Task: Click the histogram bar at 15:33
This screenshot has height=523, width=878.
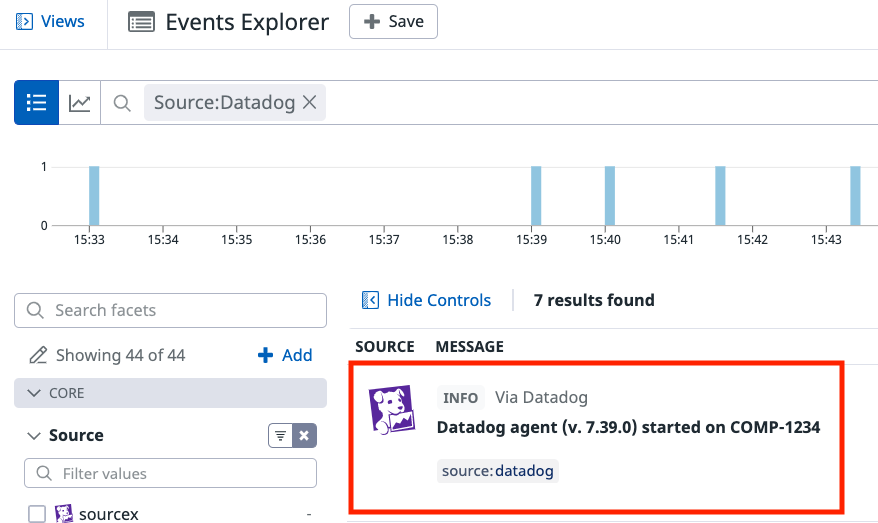Action: point(94,196)
